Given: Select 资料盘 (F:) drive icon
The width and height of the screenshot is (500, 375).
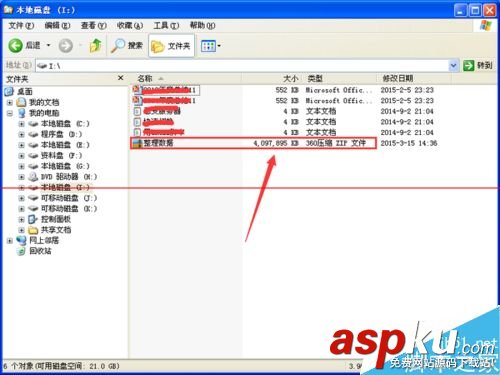Looking at the screenshot, I should coord(33,156).
